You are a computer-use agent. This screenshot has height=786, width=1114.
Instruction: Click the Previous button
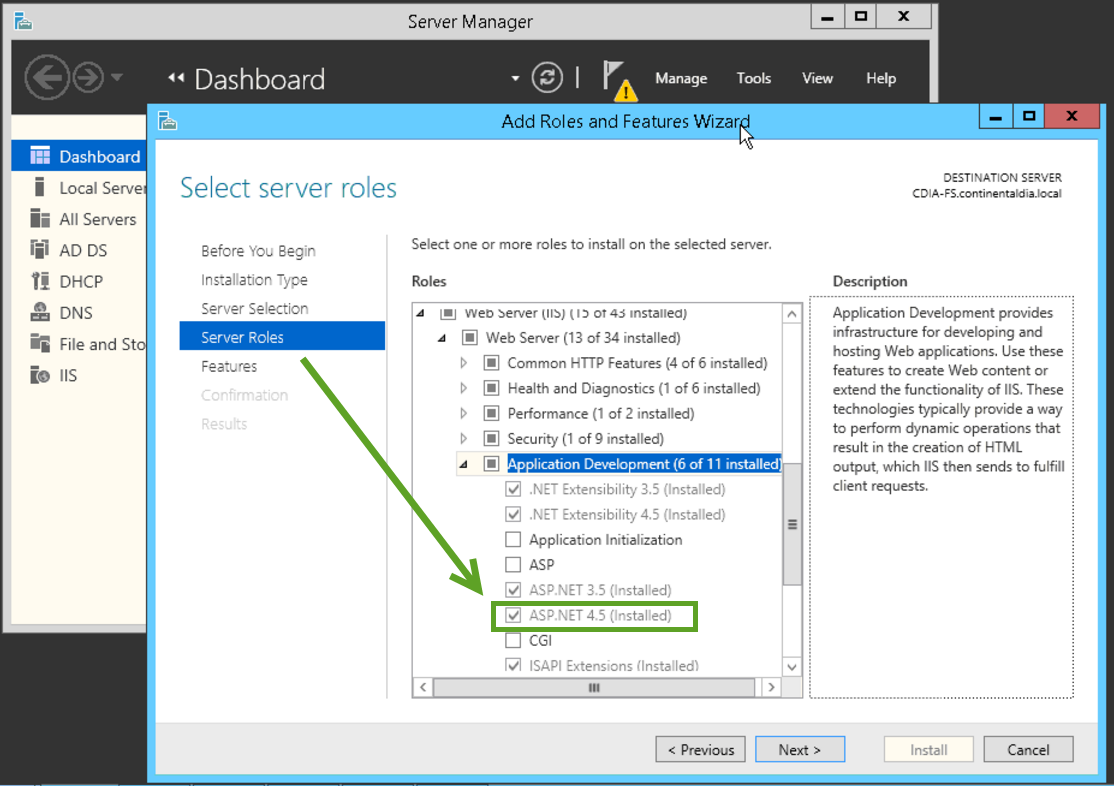701,750
